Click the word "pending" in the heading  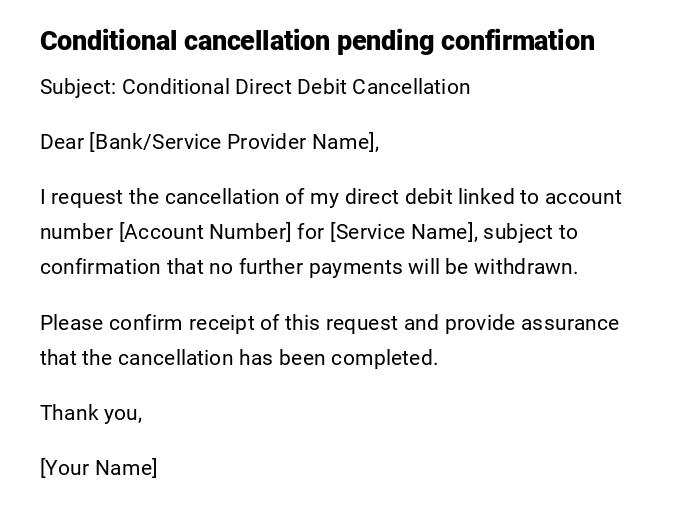pyautogui.click(x=385, y=41)
